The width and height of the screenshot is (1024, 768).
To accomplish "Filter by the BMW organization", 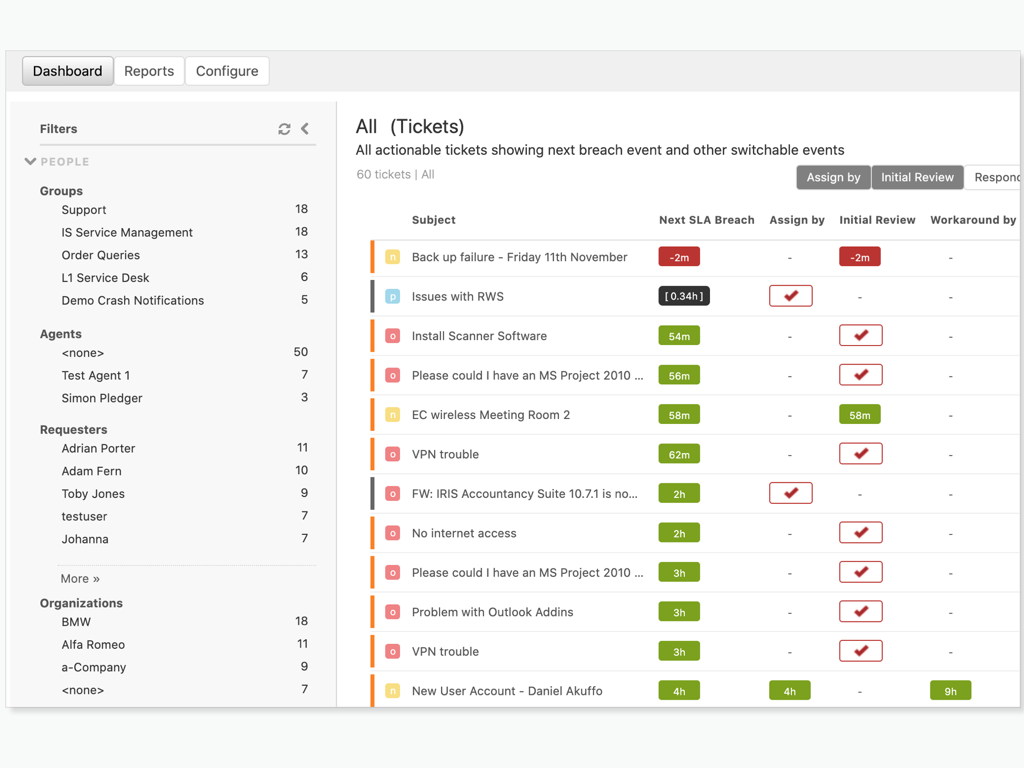I will pyautogui.click(x=76, y=622).
